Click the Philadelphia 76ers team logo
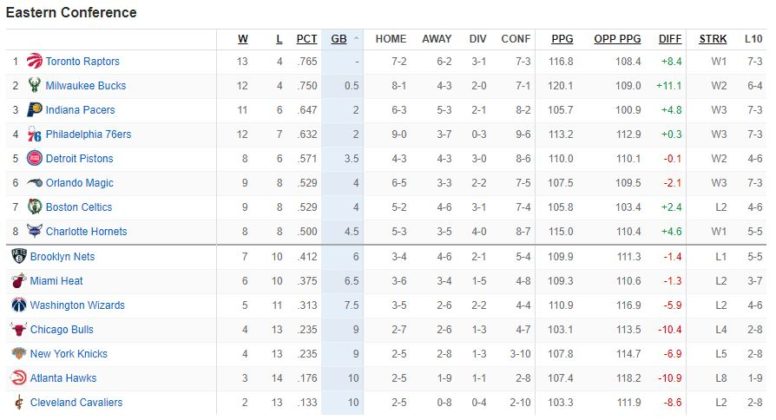 pyautogui.click(x=35, y=134)
